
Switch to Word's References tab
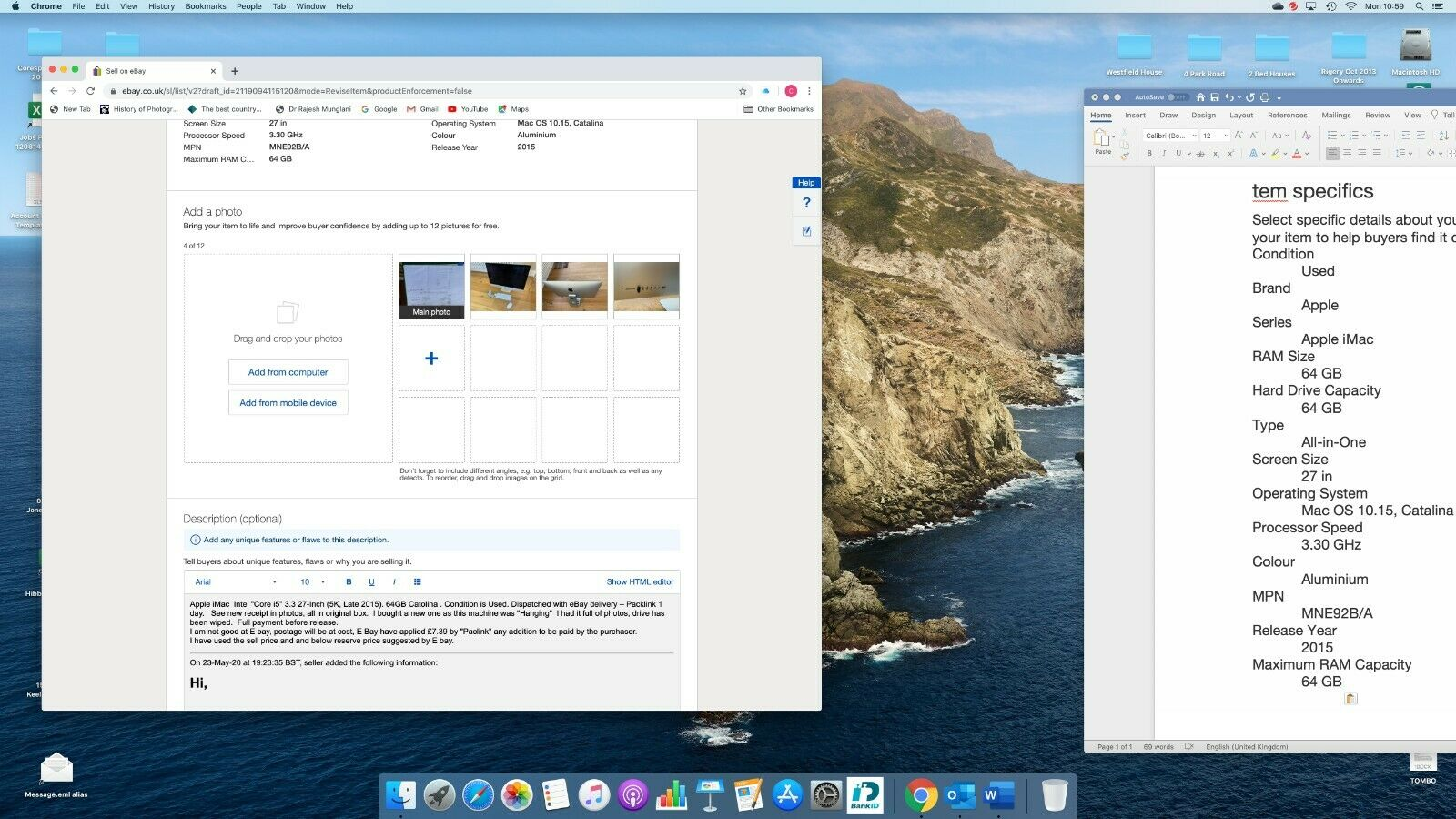1287,116
